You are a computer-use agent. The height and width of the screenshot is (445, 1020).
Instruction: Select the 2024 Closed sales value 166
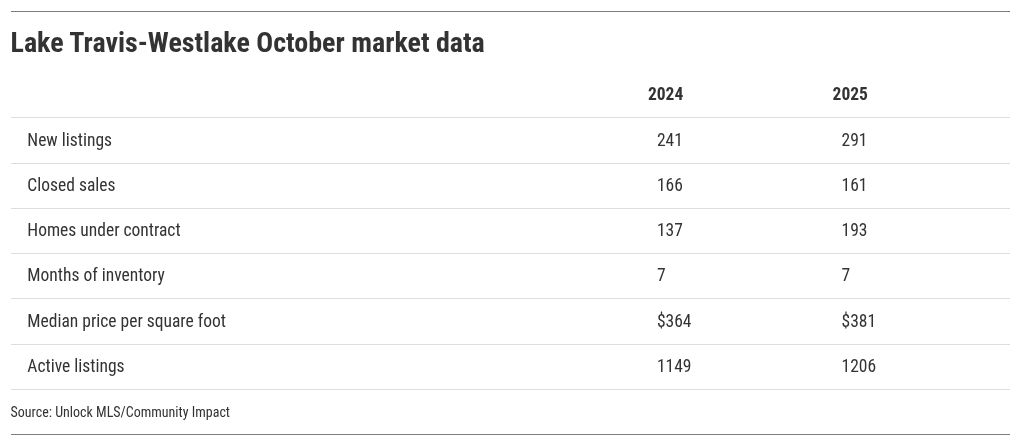pyautogui.click(x=669, y=185)
